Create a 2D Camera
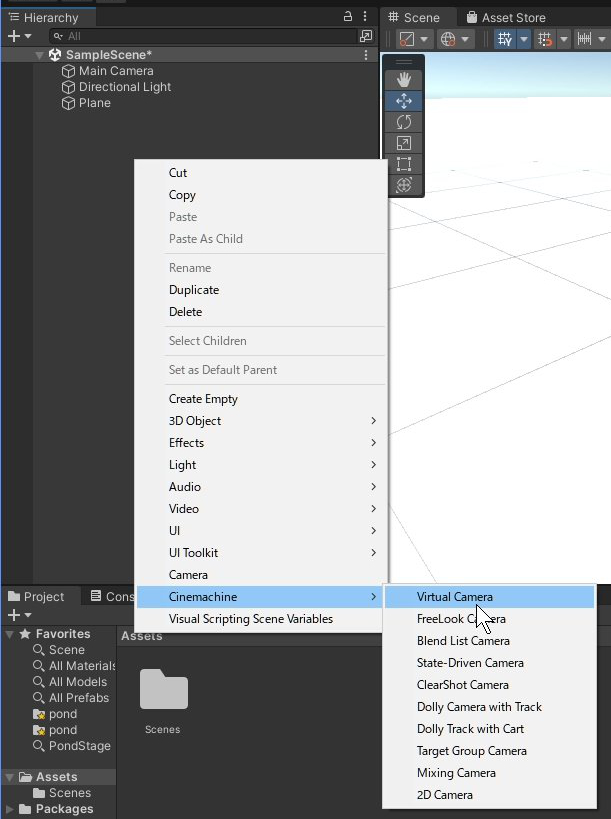Screen dimensions: 611x819 (489, 794)
